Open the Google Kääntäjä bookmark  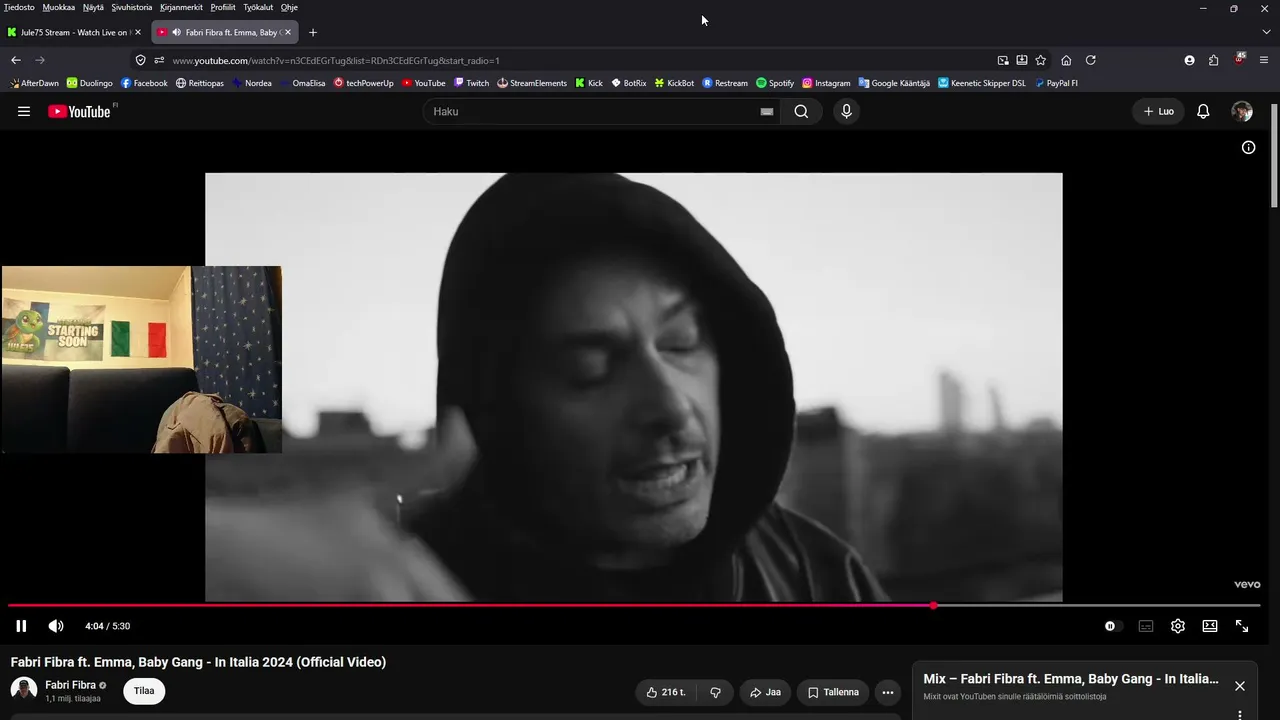pos(894,83)
